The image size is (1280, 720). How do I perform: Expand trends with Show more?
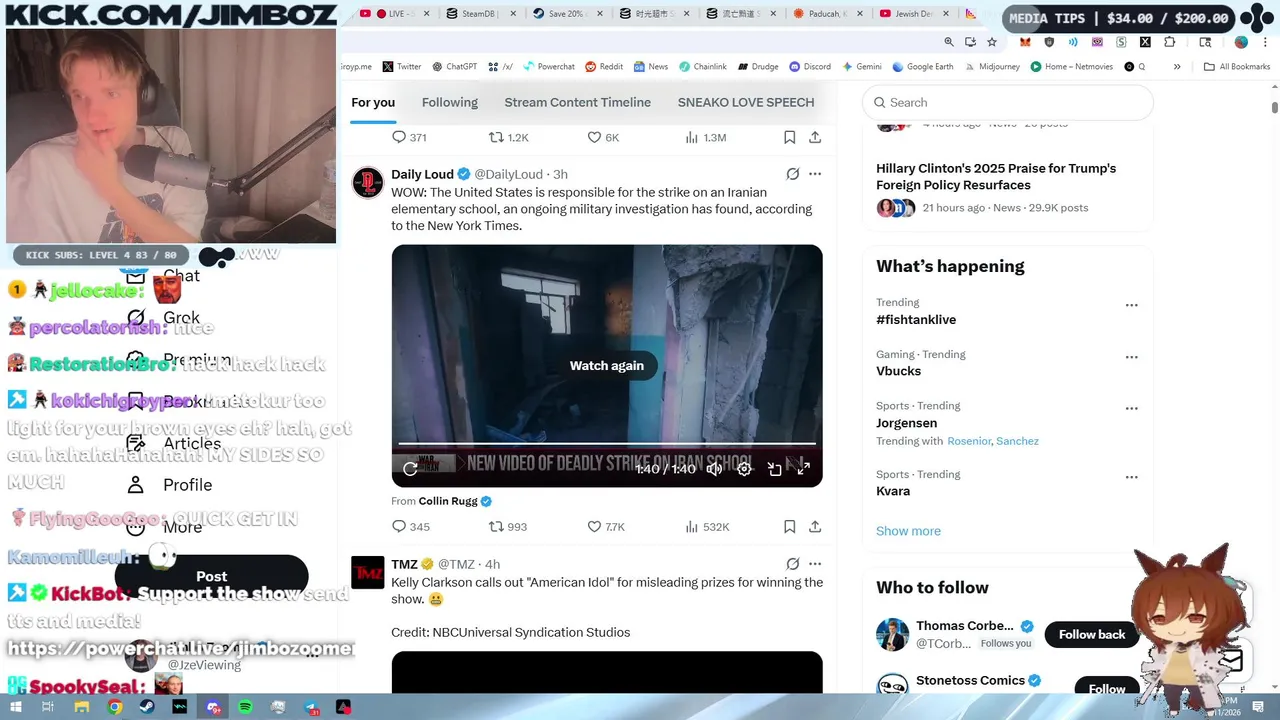(x=908, y=531)
